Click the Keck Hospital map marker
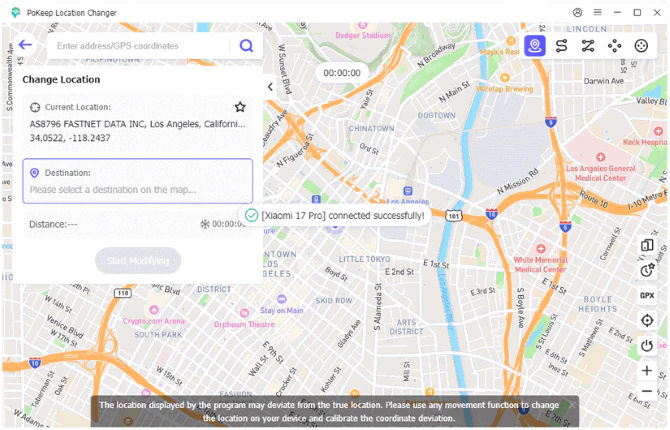 658,131
